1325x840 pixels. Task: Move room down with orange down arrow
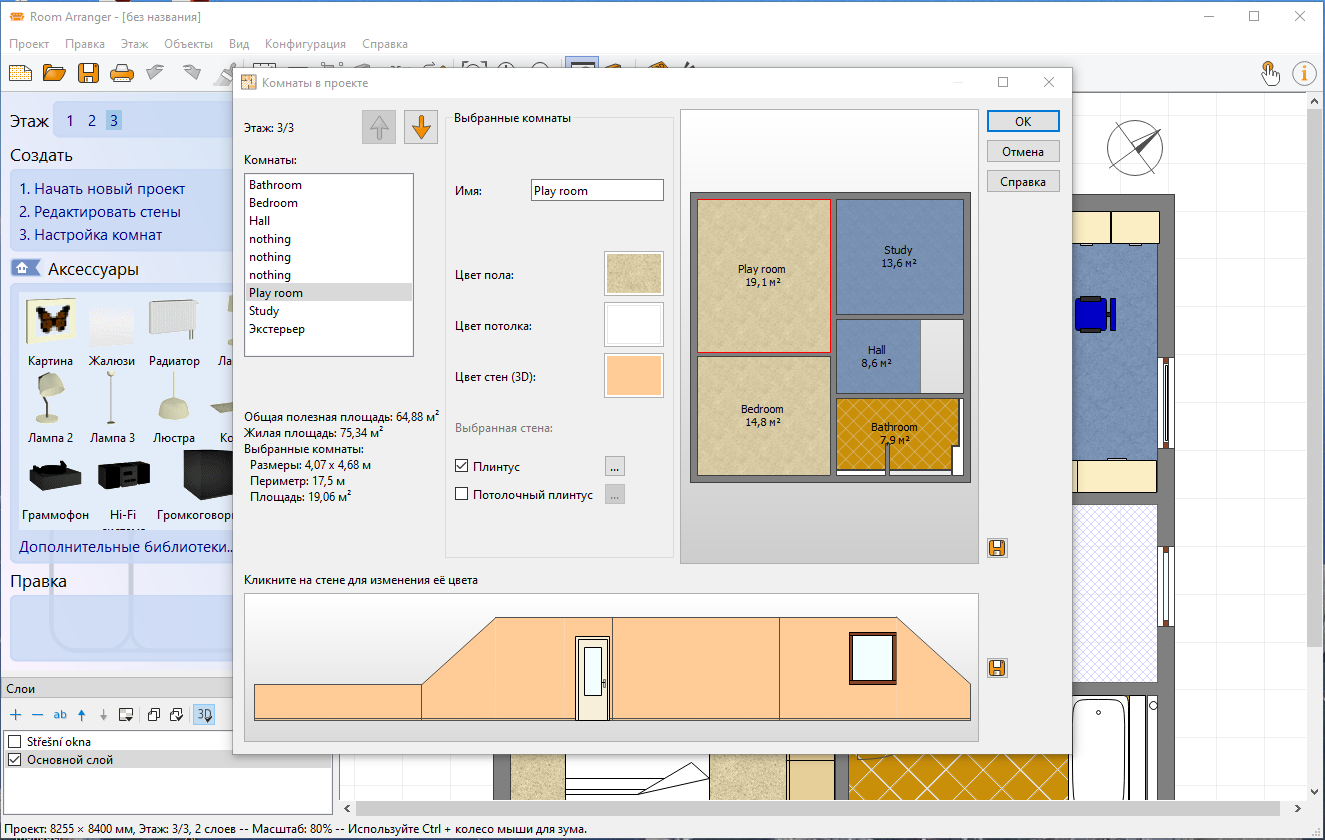click(421, 127)
